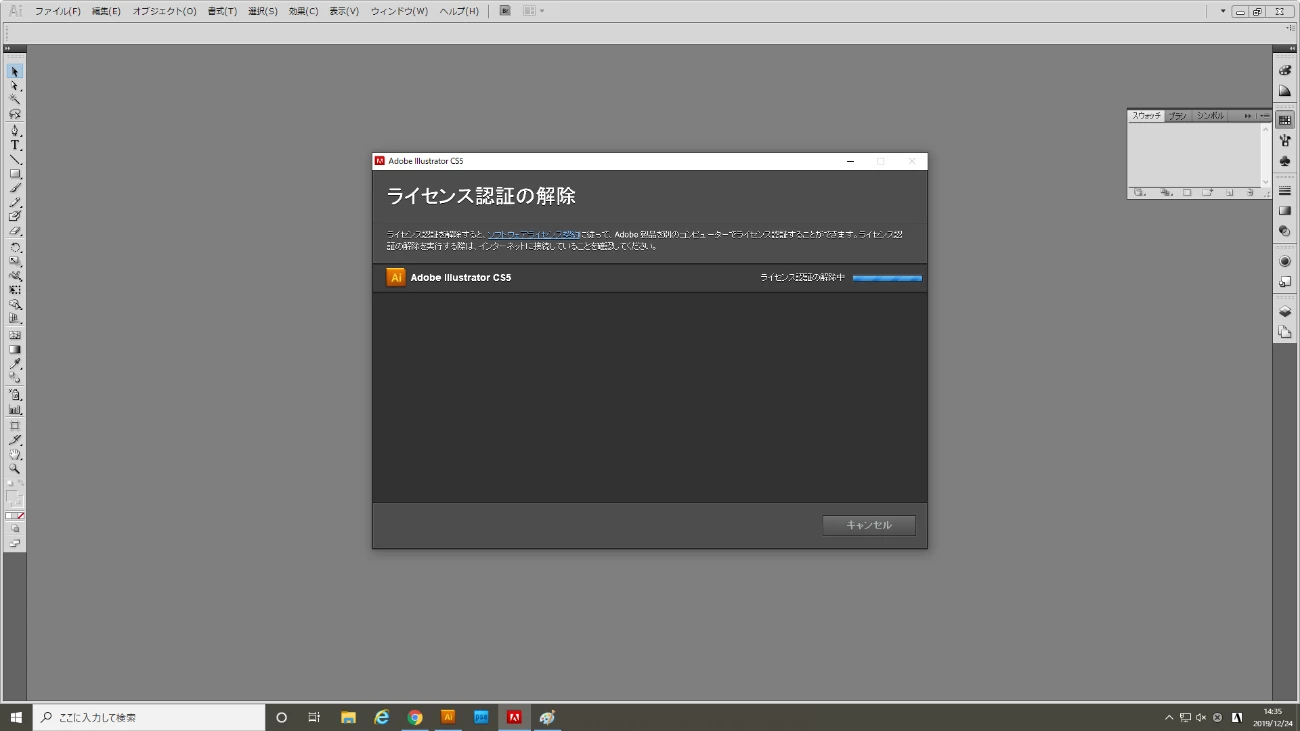Open the オブジェクト(O) menu
The height and width of the screenshot is (731, 1300).
point(165,11)
